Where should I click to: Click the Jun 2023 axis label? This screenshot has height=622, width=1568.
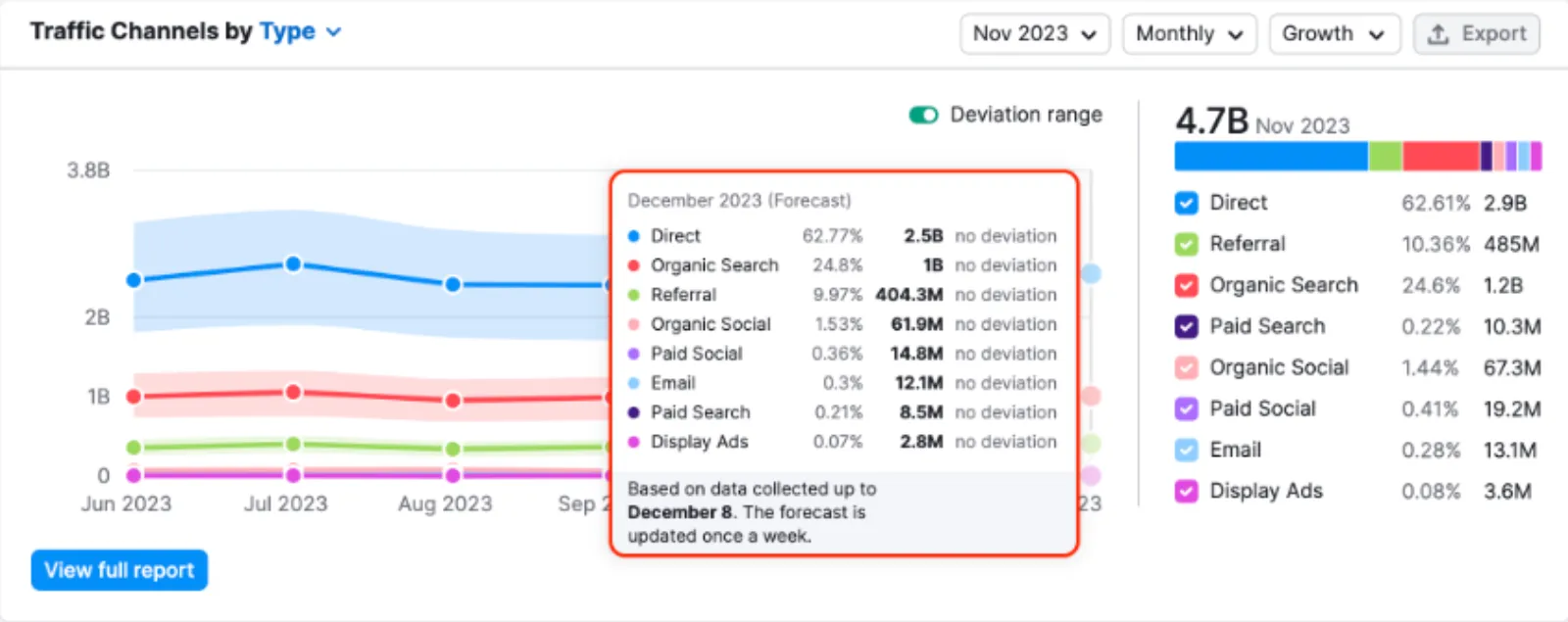125,503
